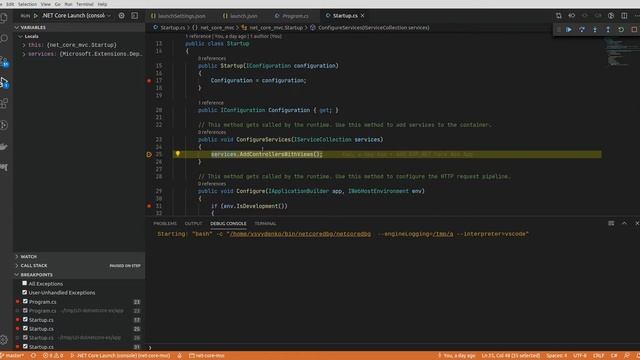Open the OUTPUT panel tab
The height and width of the screenshot is (360, 640).
point(193,224)
